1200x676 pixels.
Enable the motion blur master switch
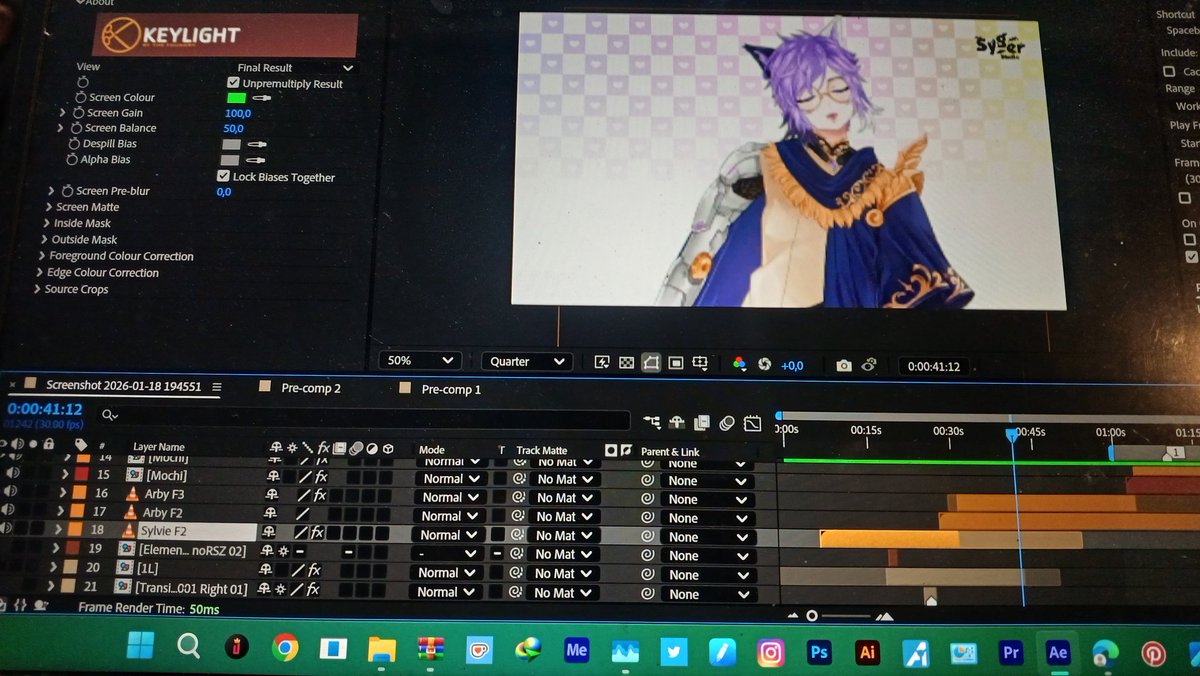[x=727, y=422]
